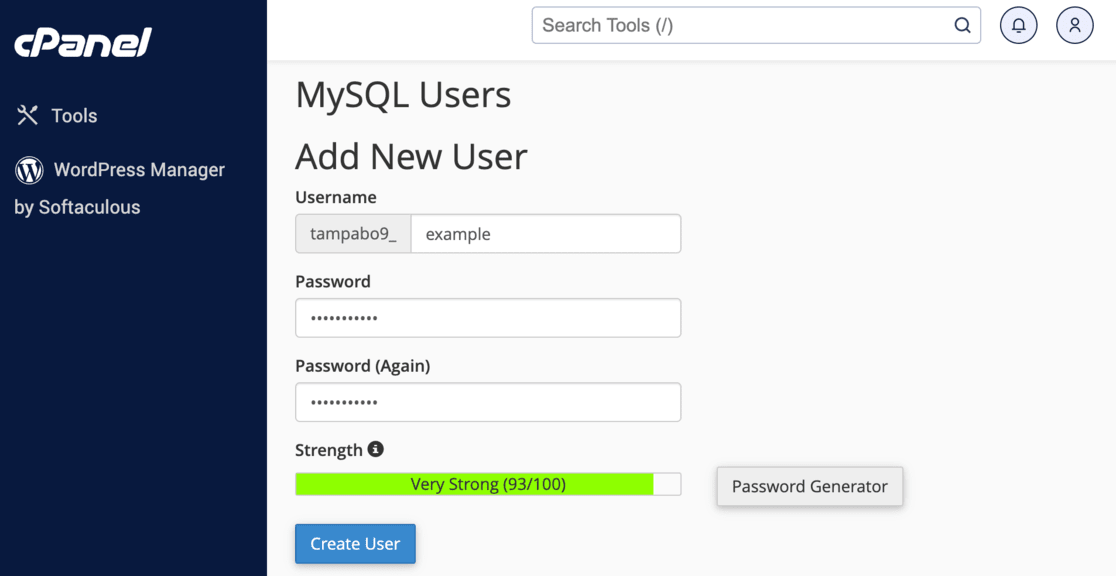The width and height of the screenshot is (1116, 576).
Task: Open the Tools section from sidebar
Action: pyautogui.click(x=70, y=115)
